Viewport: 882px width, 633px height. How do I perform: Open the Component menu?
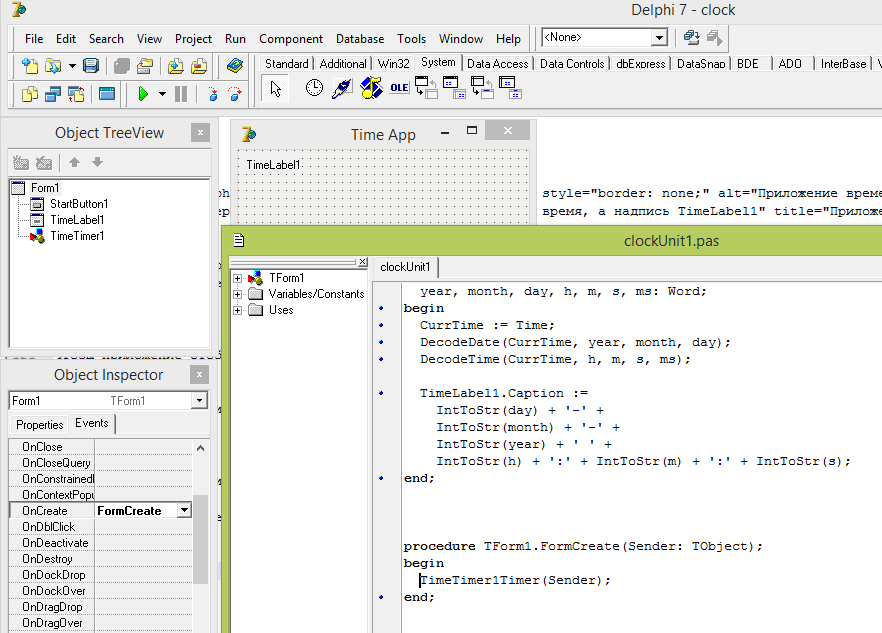pyautogui.click(x=291, y=39)
